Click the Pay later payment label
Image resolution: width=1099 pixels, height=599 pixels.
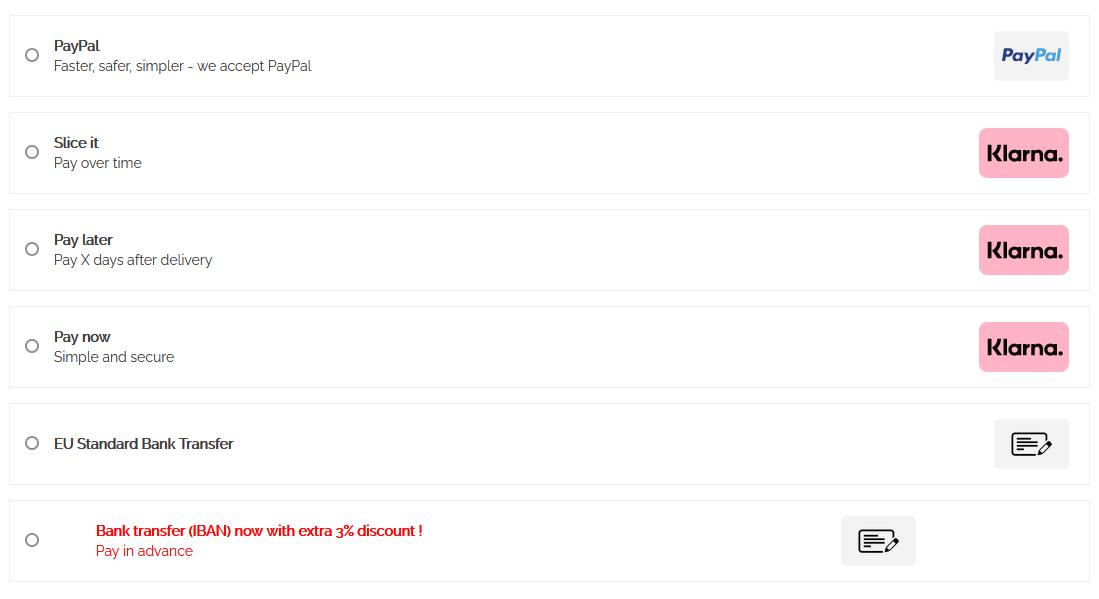(x=83, y=240)
